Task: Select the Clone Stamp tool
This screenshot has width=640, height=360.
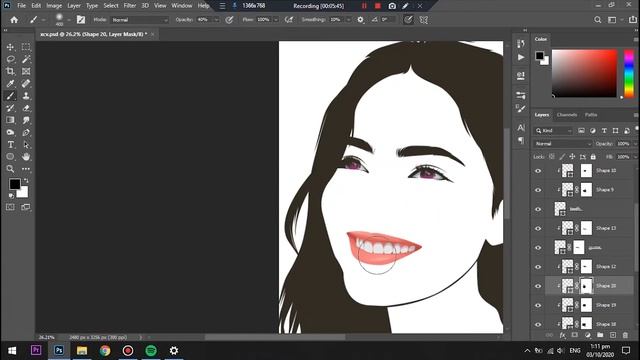Action: tap(26, 96)
